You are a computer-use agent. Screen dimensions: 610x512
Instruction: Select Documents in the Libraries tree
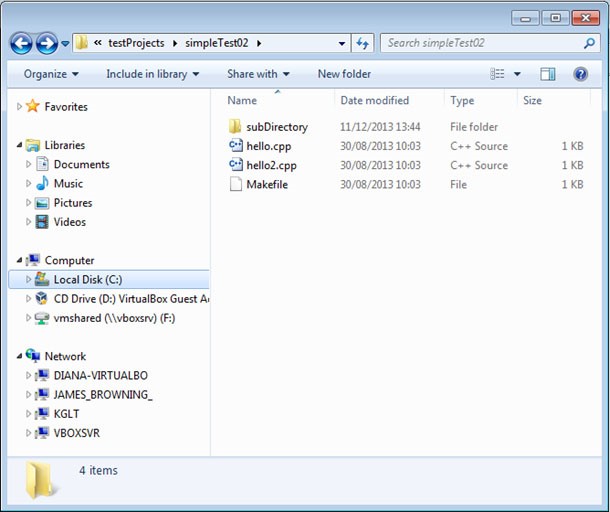point(81,164)
